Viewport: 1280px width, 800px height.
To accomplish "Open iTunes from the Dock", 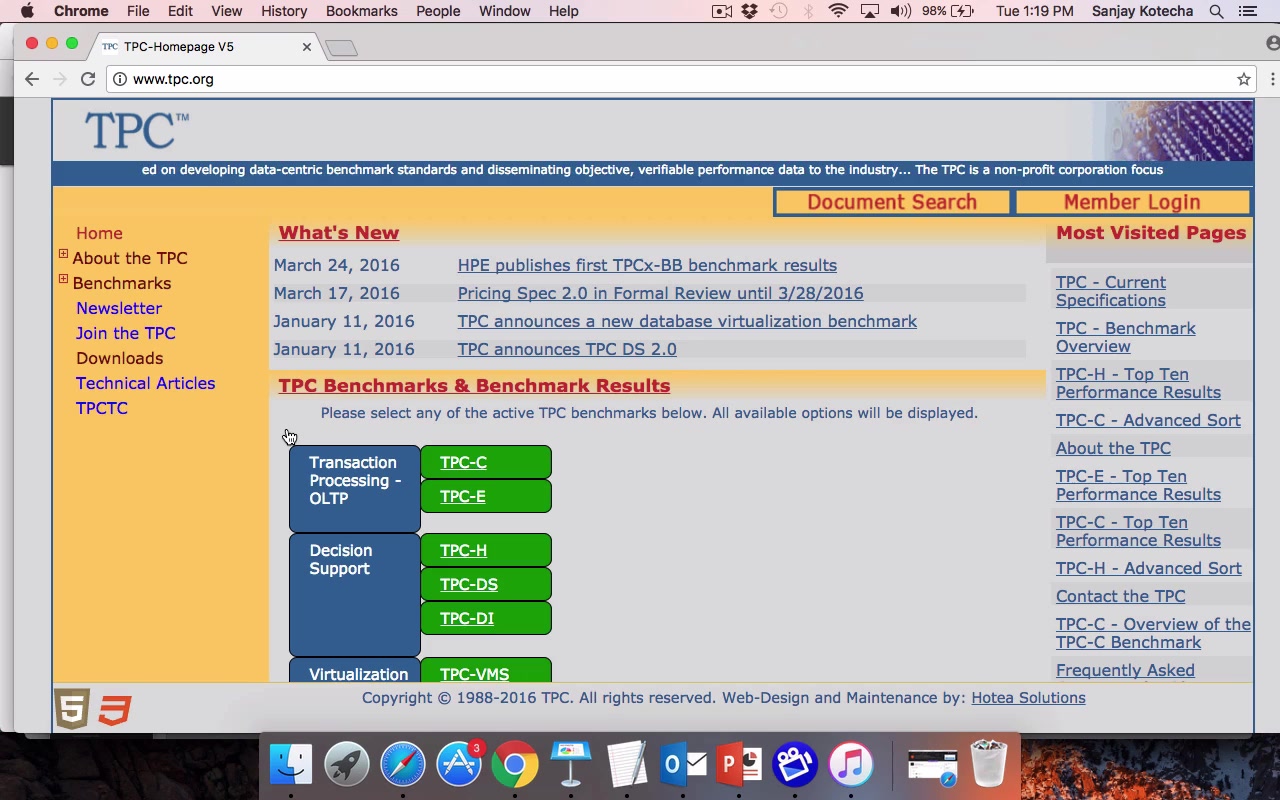I will click(x=851, y=765).
